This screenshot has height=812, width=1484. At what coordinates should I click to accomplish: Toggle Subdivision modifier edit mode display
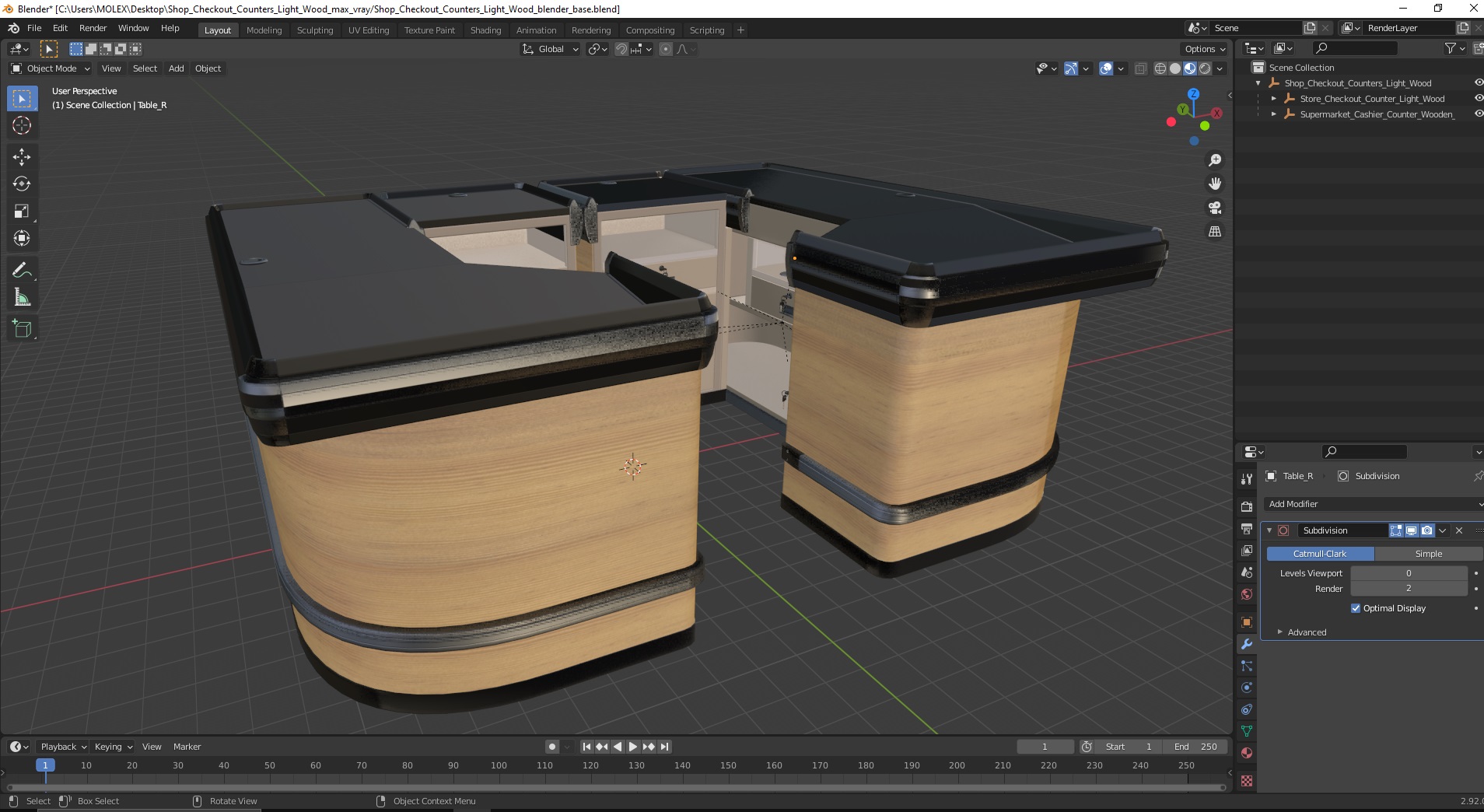tap(1396, 530)
